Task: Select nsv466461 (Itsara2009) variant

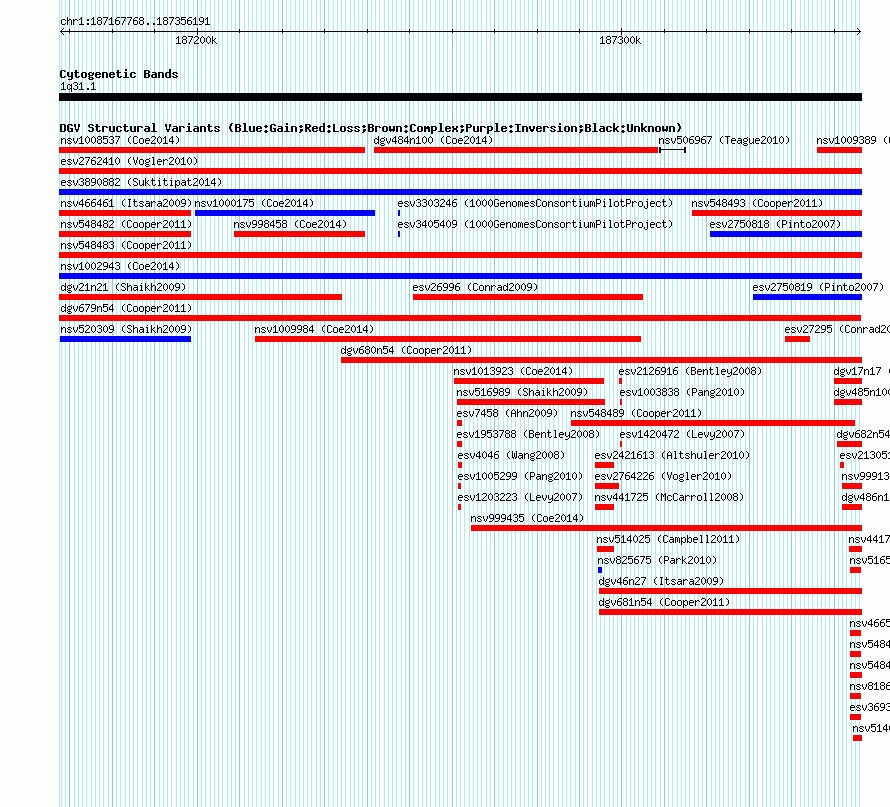Action: pos(126,203)
